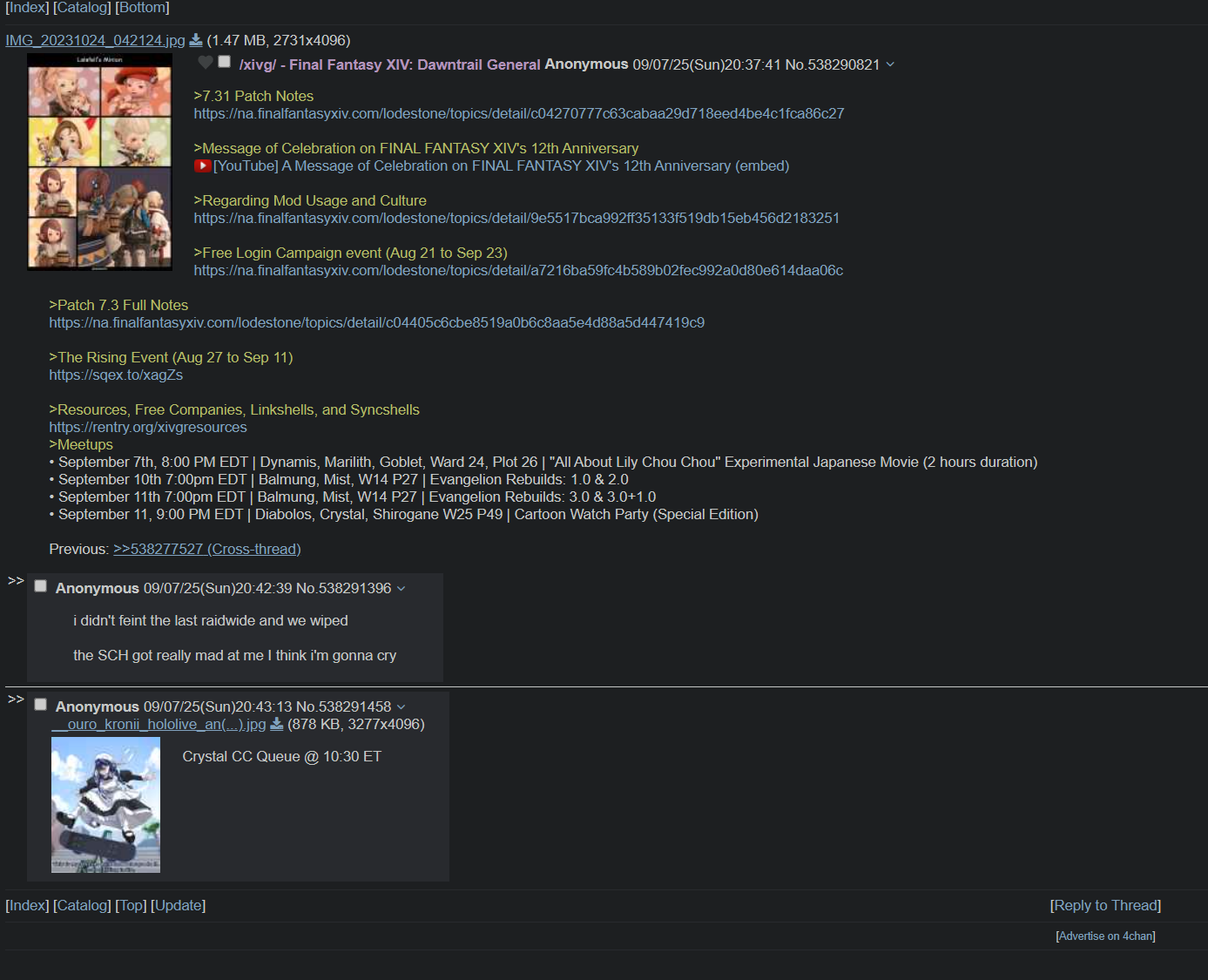Click the (embed) link after the YouTube title

tap(762, 166)
